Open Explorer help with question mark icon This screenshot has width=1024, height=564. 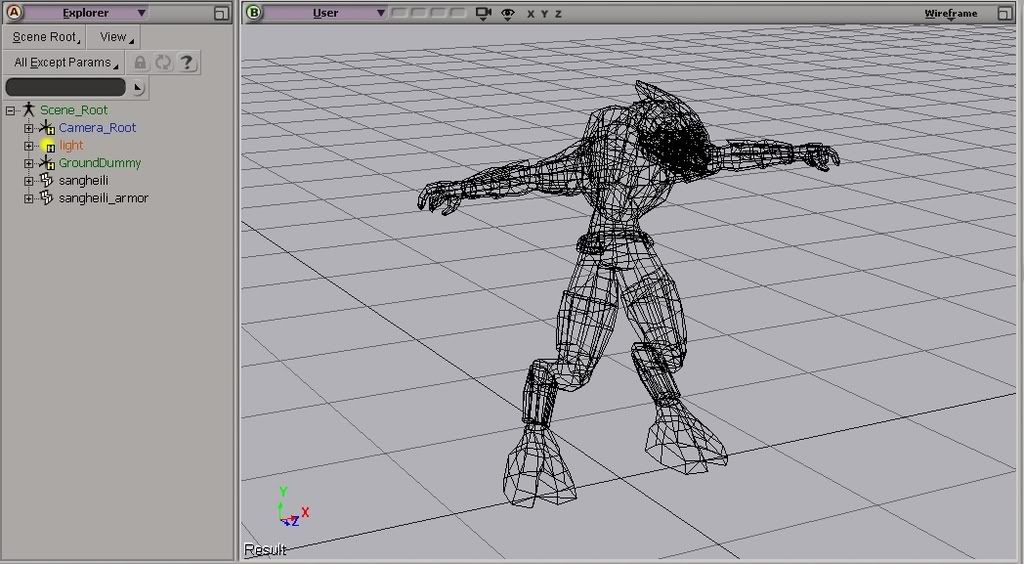point(187,63)
